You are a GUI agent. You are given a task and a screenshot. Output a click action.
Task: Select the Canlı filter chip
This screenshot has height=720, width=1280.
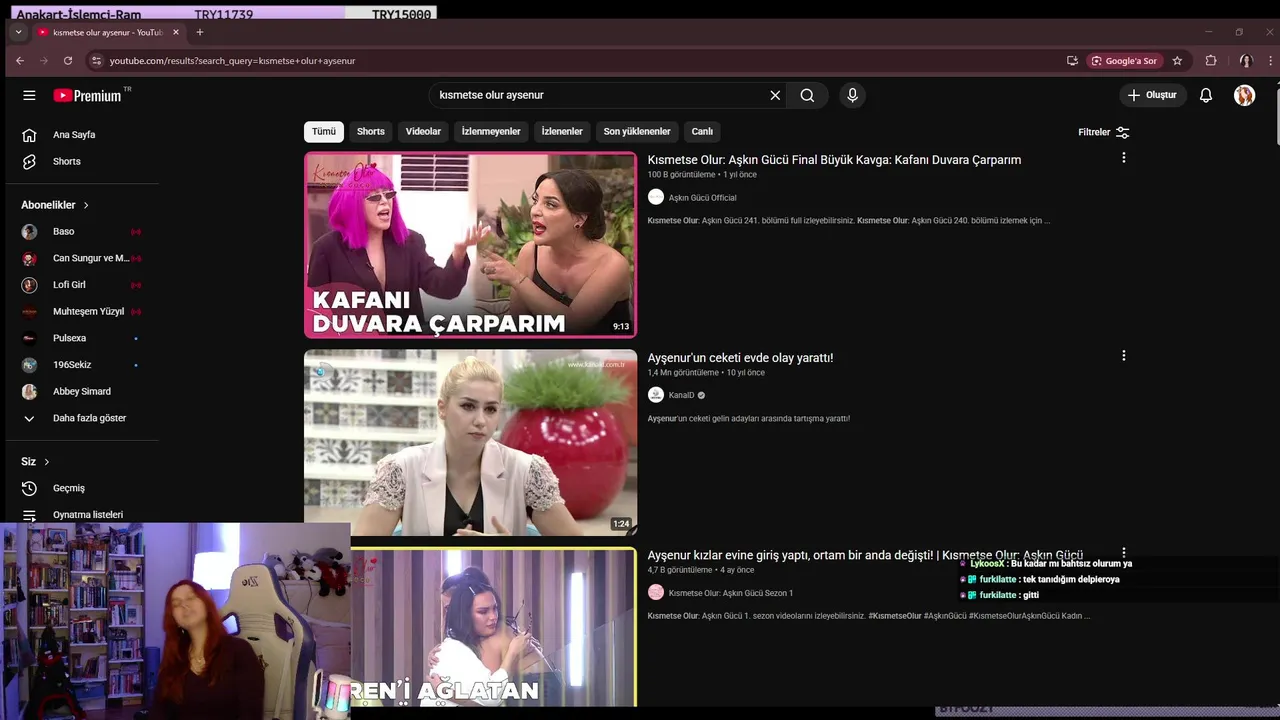click(702, 131)
